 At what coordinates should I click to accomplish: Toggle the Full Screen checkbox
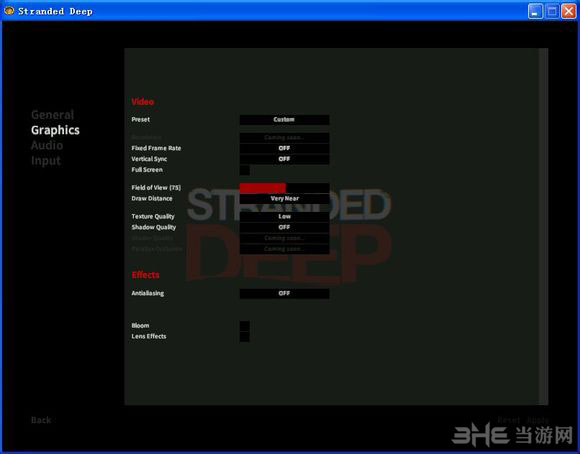245,170
